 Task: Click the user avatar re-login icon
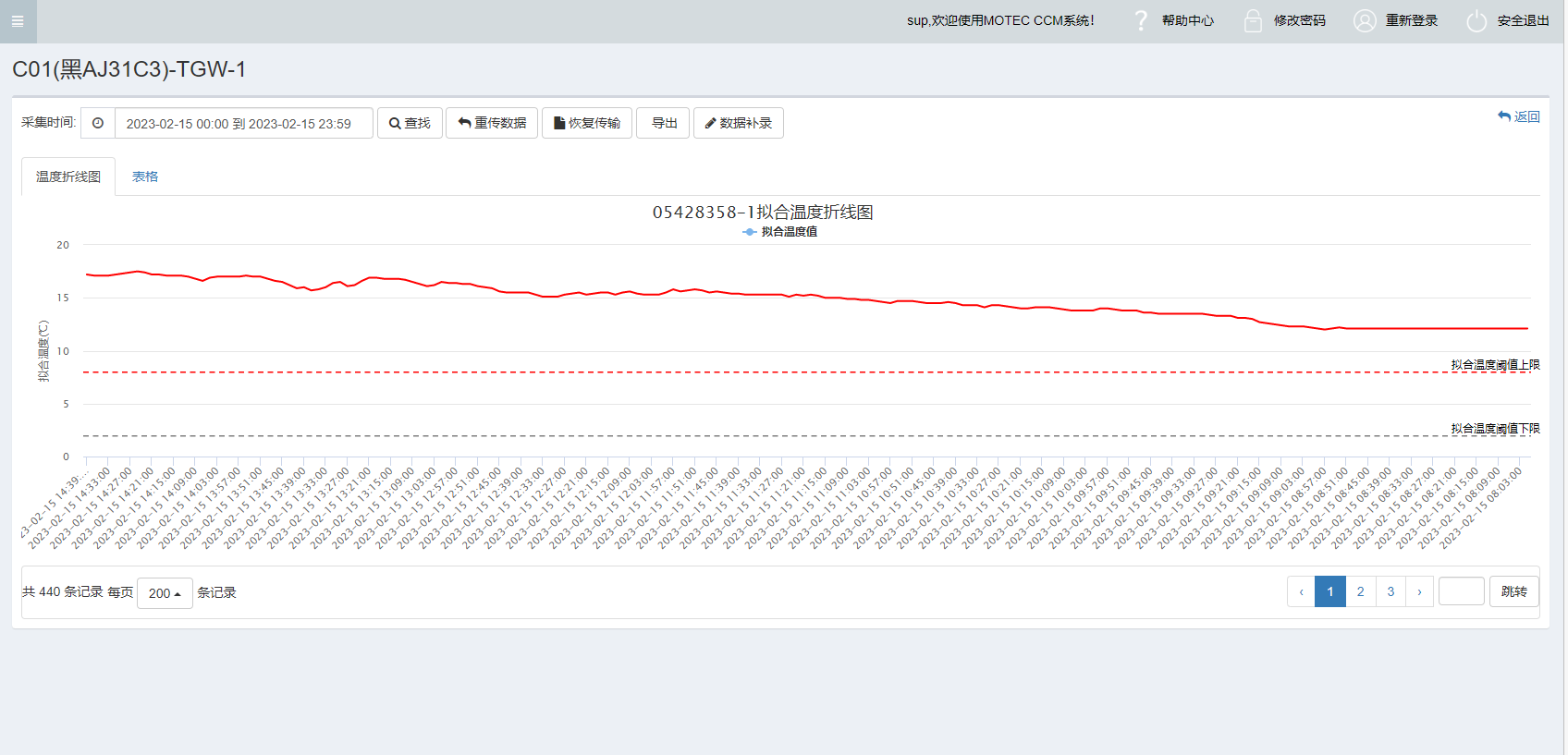[x=1364, y=20]
